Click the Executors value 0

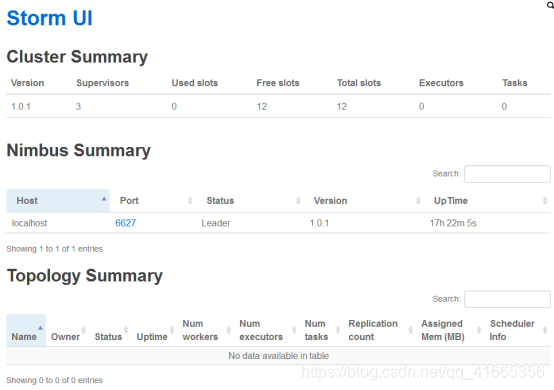422,106
